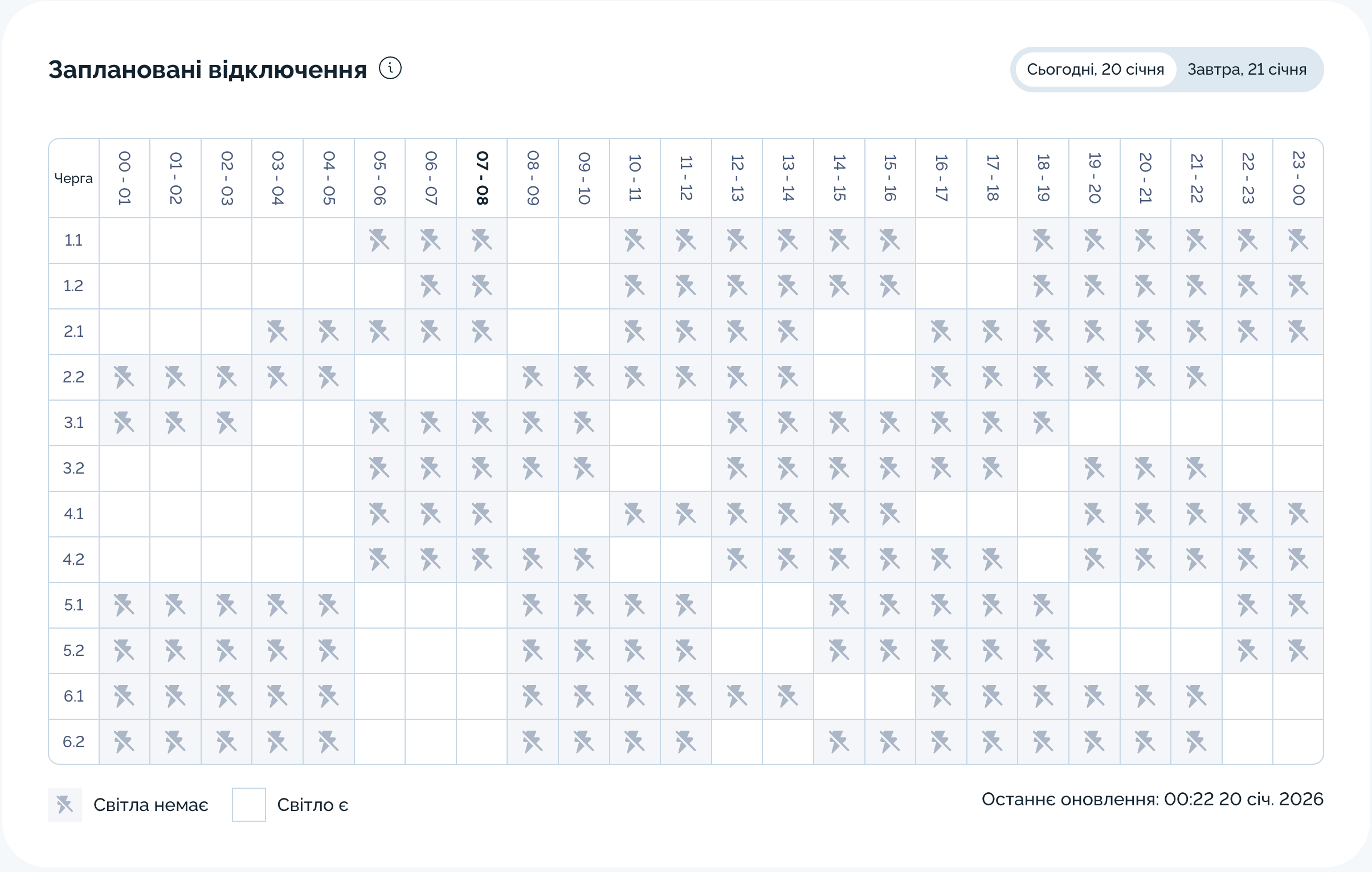The image size is (1372, 872).
Task: Click the 23 - 00 hour column header
Action: 1298,178
